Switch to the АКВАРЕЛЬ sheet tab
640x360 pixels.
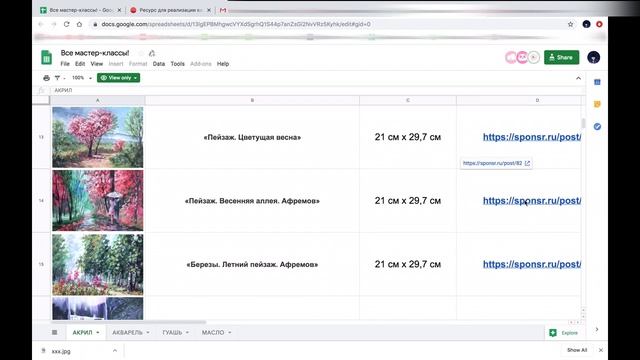(x=127, y=333)
